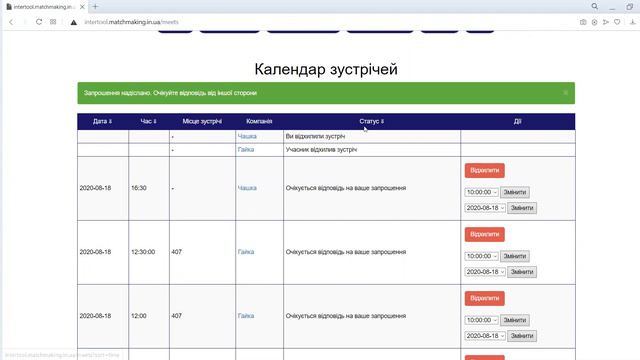
Task: Open the browser search magnifier icon
Action: tap(595, 7)
